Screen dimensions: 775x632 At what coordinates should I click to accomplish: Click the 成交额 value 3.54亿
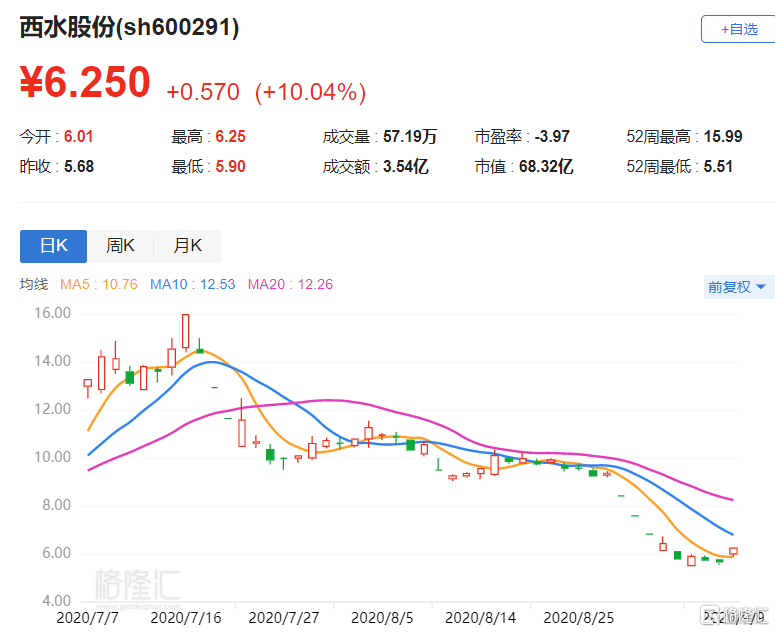pyautogui.click(x=405, y=167)
